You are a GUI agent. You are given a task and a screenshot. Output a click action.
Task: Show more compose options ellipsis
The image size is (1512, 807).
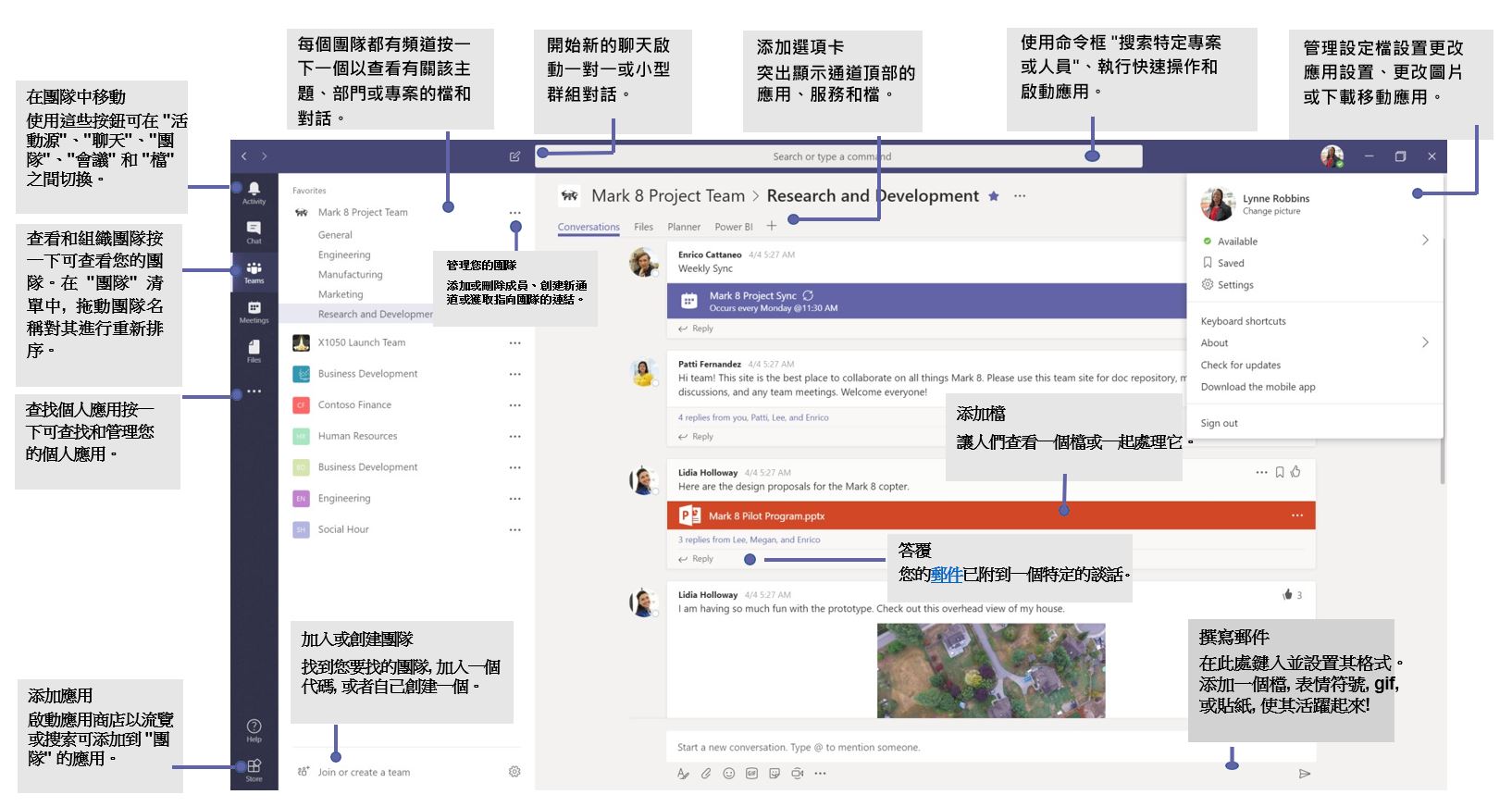[x=820, y=774]
